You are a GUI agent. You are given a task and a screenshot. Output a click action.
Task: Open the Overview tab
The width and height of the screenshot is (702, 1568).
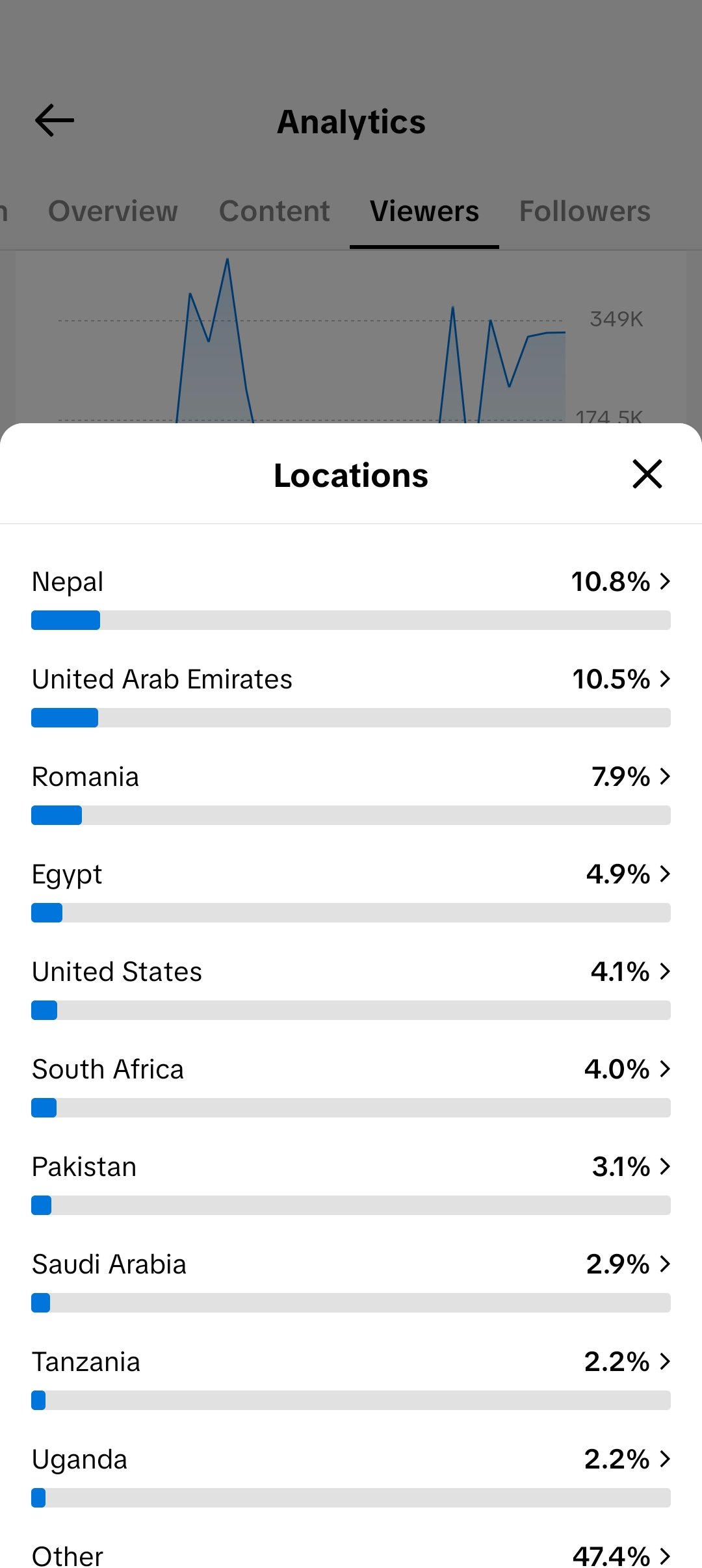point(113,211)
